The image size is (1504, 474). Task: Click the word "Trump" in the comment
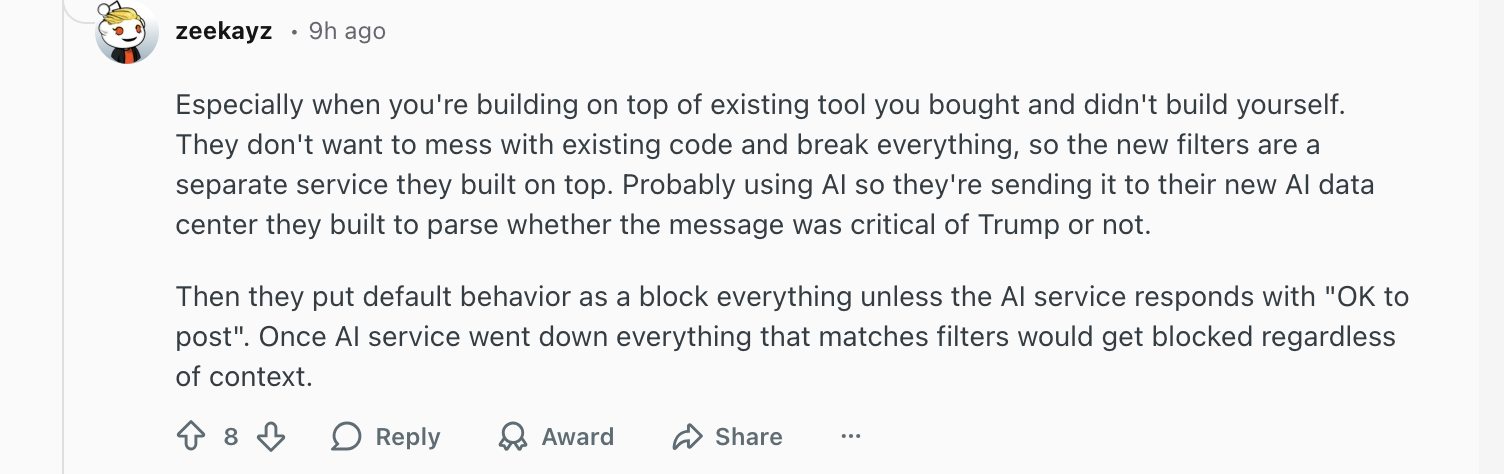(x=1022, y=224)
